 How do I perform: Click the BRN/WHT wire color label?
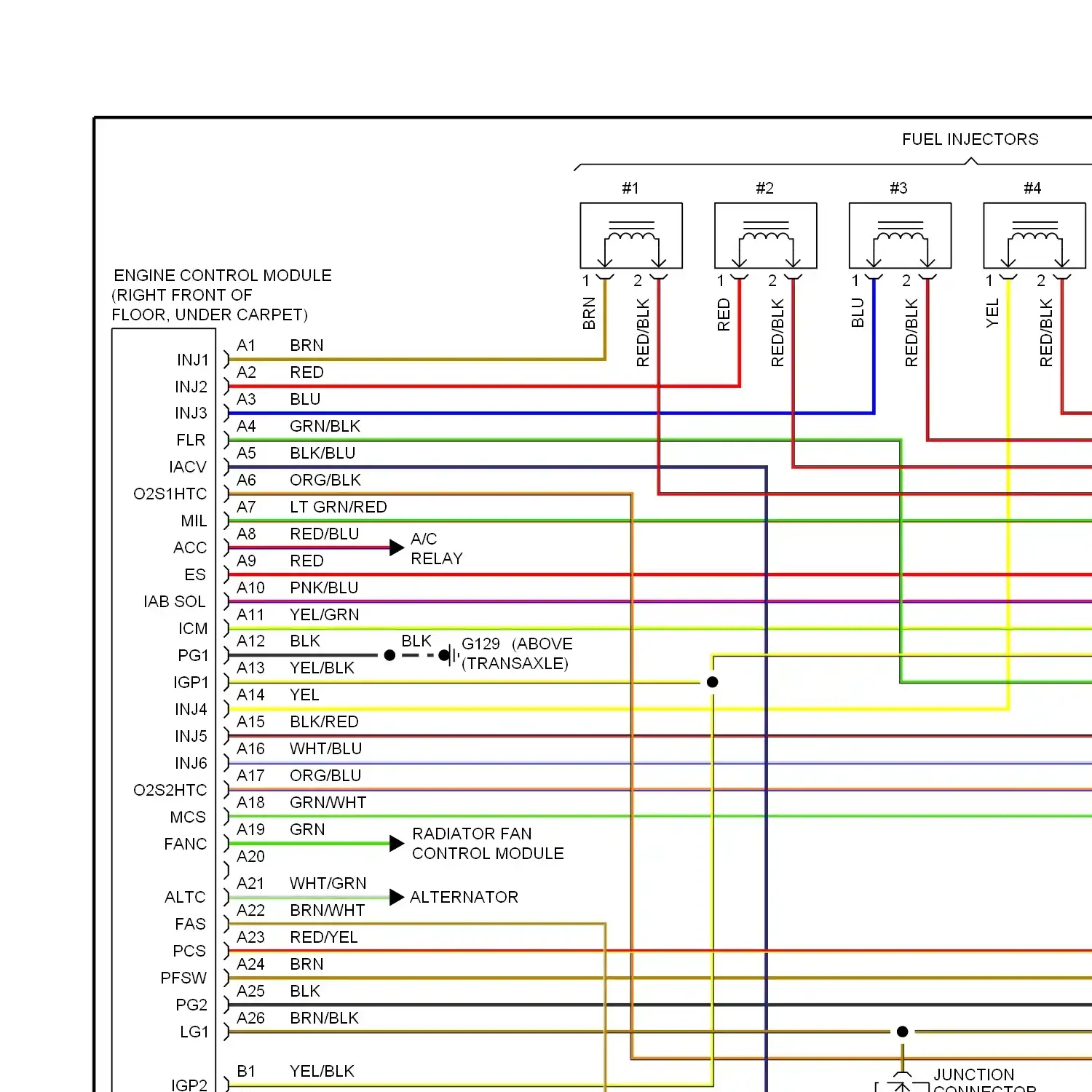point(328,910)
